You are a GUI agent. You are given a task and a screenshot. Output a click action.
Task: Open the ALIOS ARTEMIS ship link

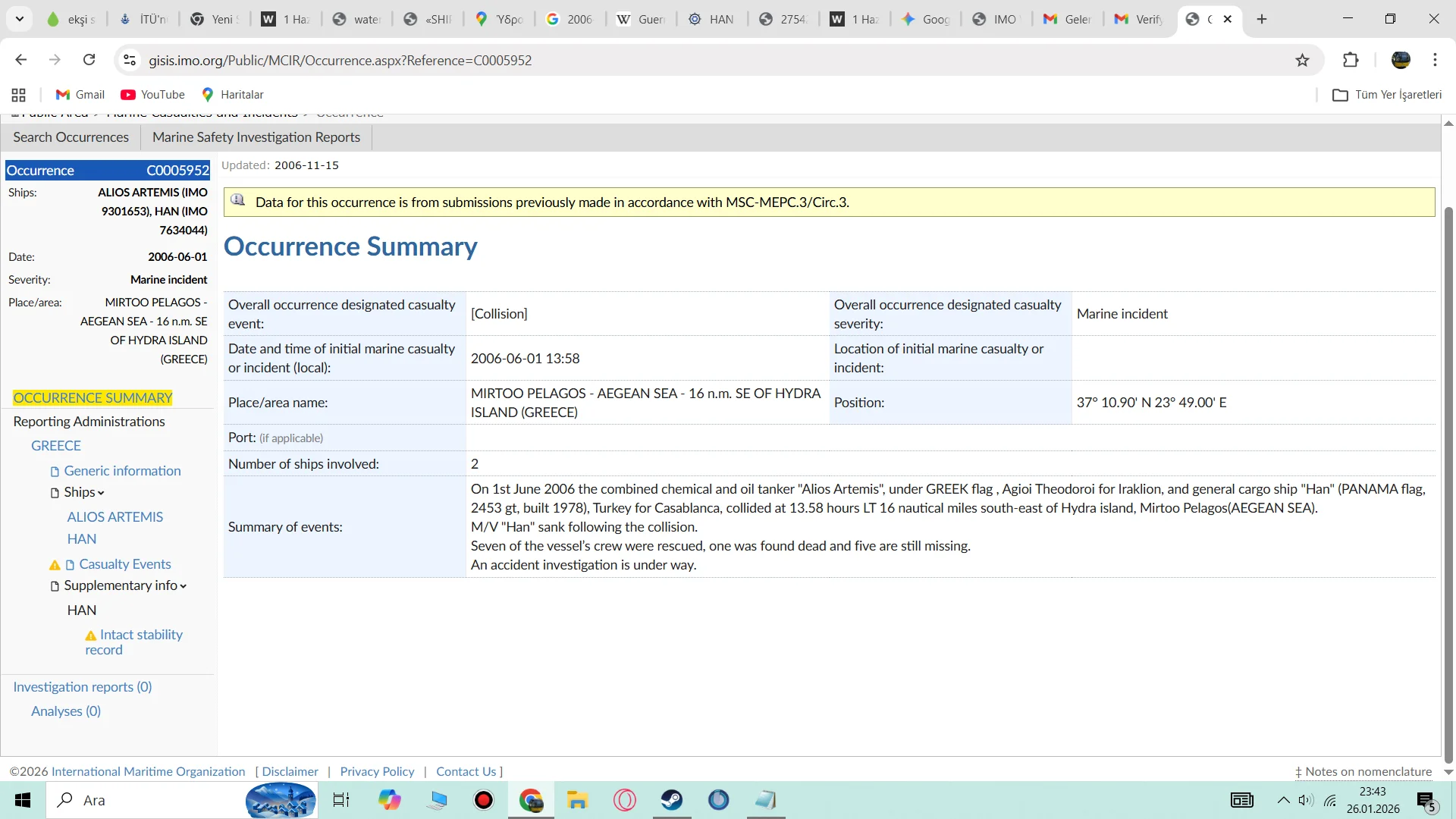(115, 516)
